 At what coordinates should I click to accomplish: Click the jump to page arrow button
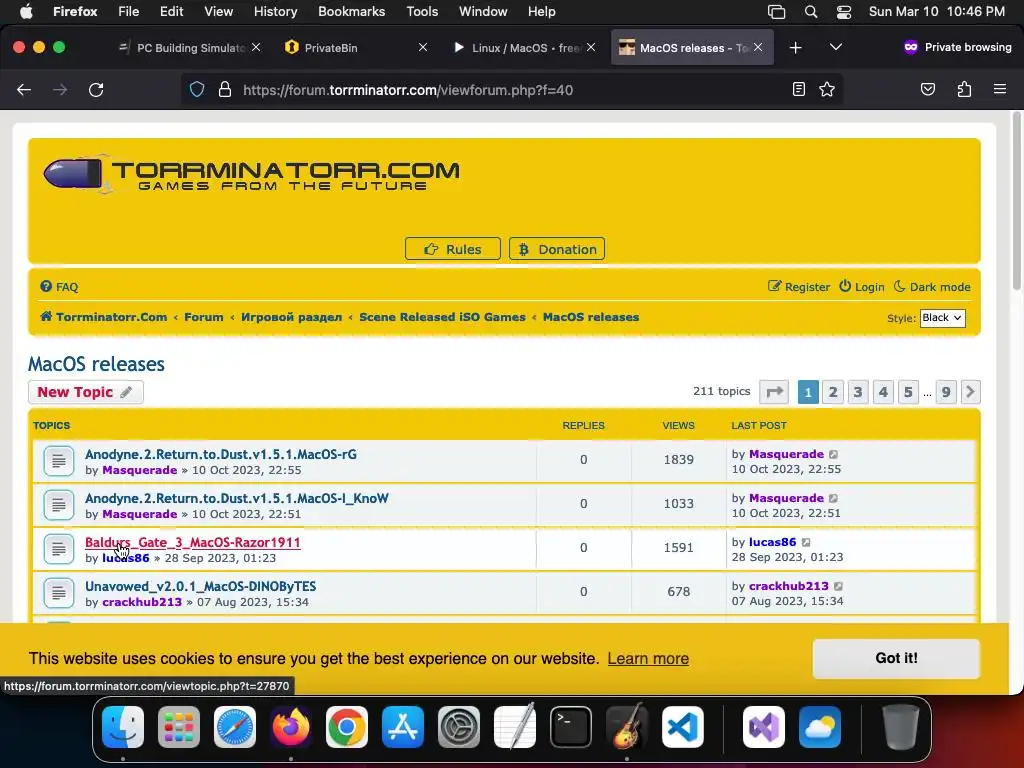click(774, 392)
